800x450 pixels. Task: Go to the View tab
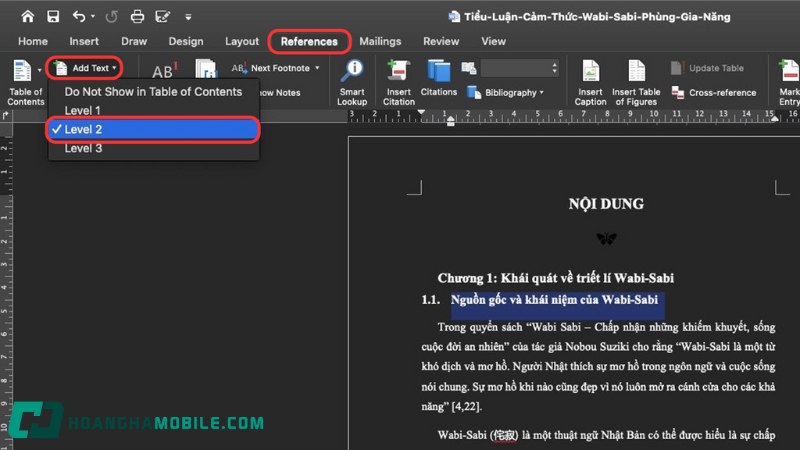click(493, 41)
